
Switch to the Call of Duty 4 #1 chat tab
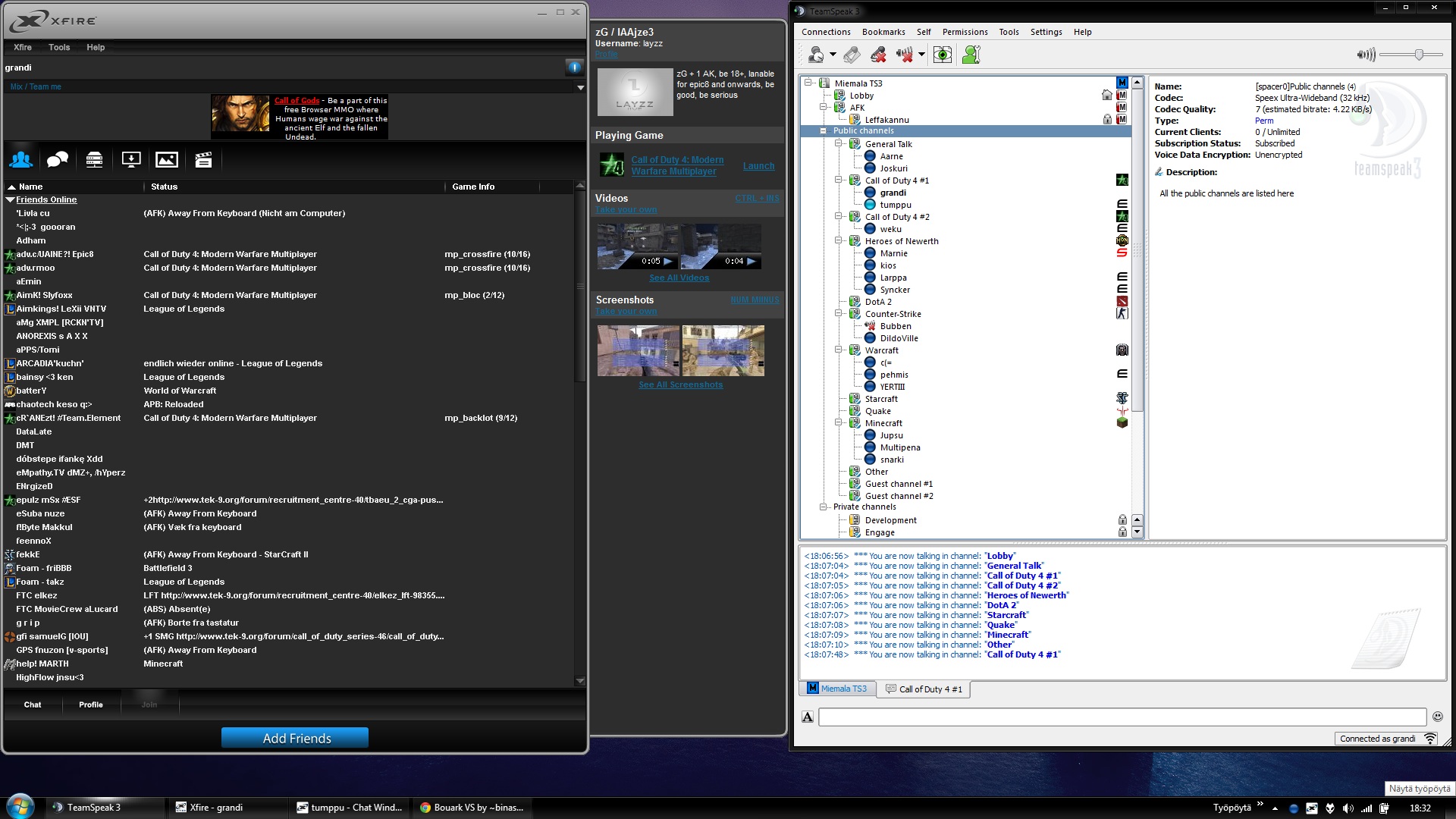[x=924, y=689]
